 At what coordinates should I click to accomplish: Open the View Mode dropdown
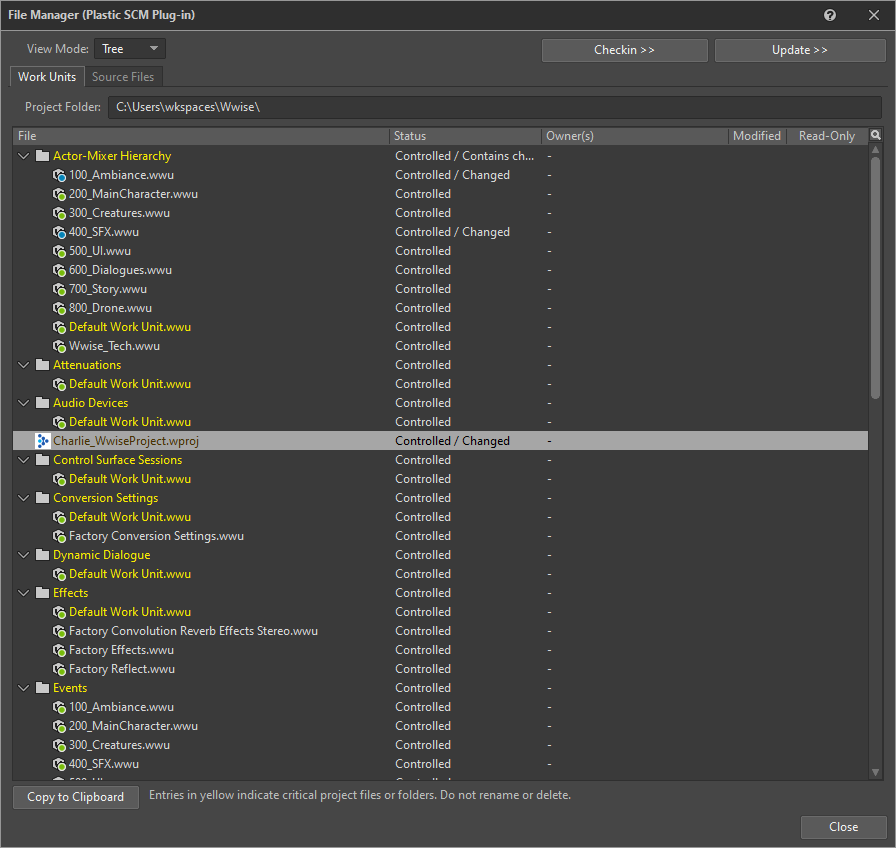(130, 49)
